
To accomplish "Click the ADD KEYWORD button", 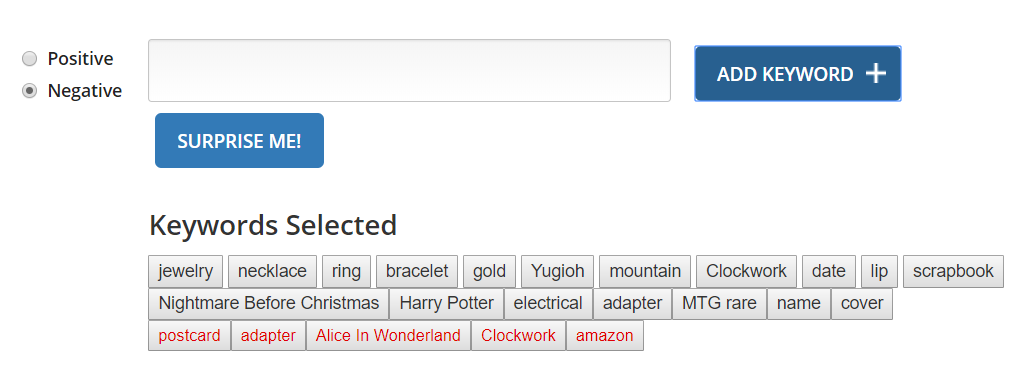I will coord(798,74).
